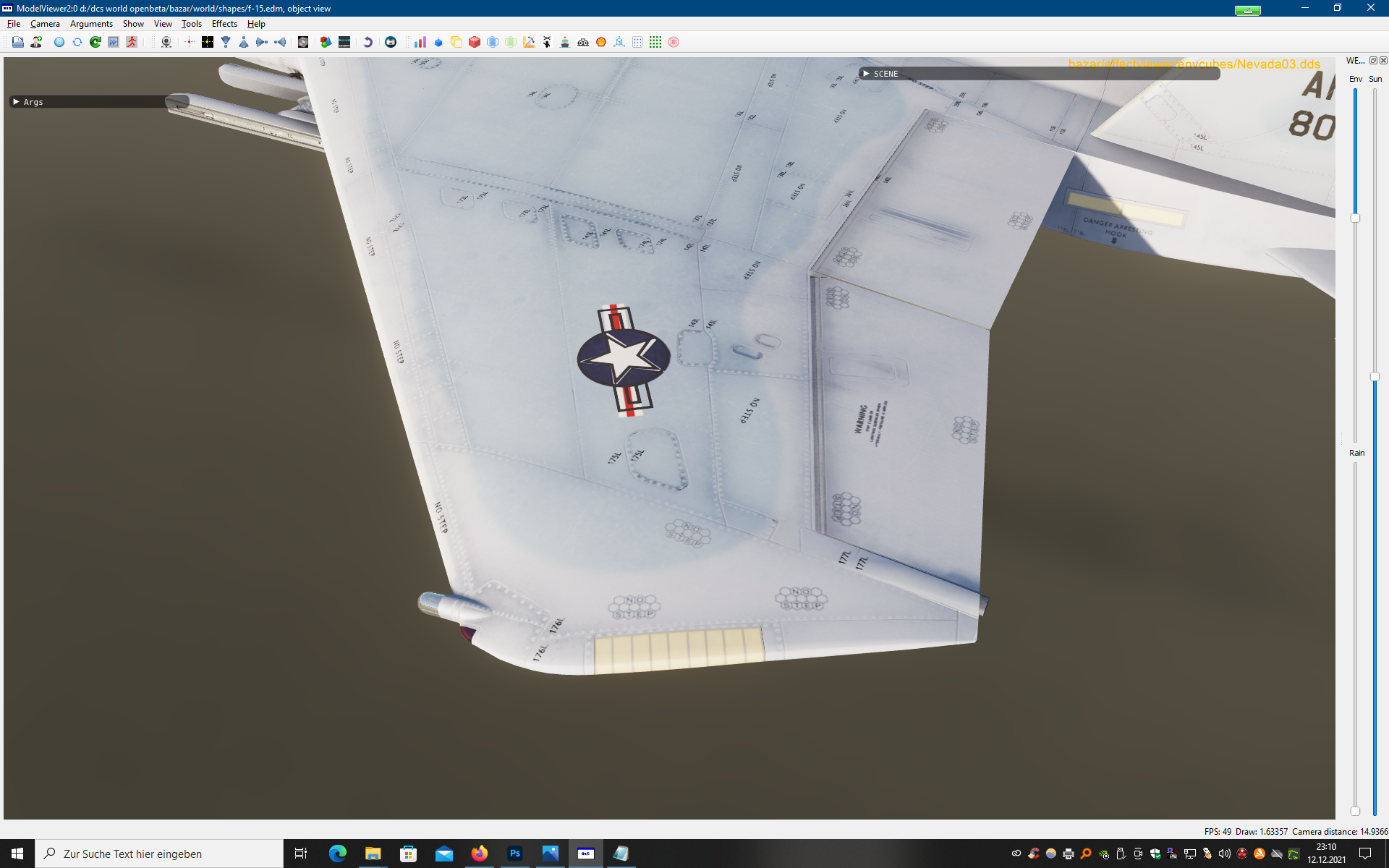Click the blue skeleton nodes icon

619,42
